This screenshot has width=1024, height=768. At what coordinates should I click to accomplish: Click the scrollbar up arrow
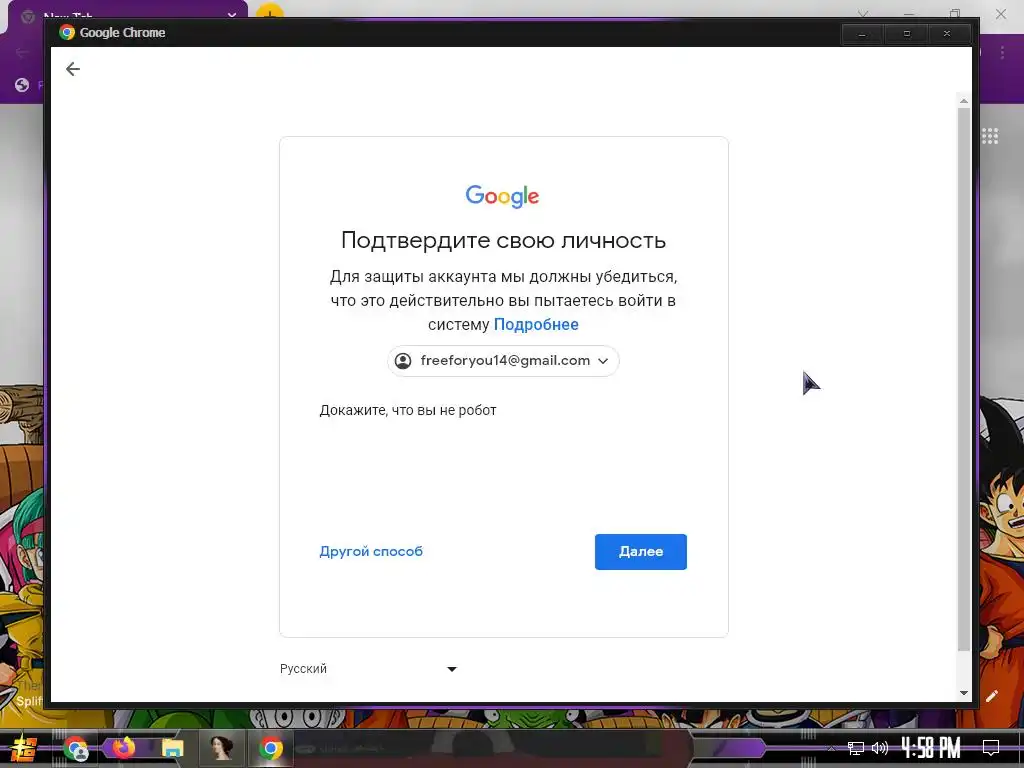963,101
